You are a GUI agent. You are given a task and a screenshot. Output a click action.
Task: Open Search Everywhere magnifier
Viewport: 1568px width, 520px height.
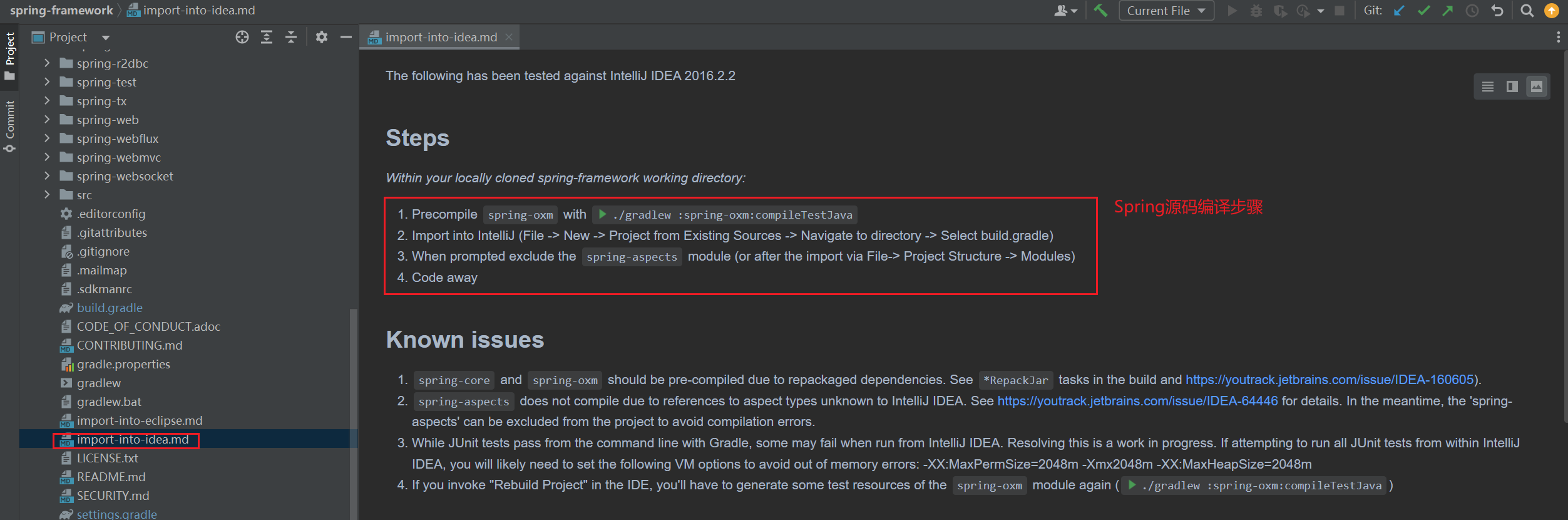coord(1527,11)
